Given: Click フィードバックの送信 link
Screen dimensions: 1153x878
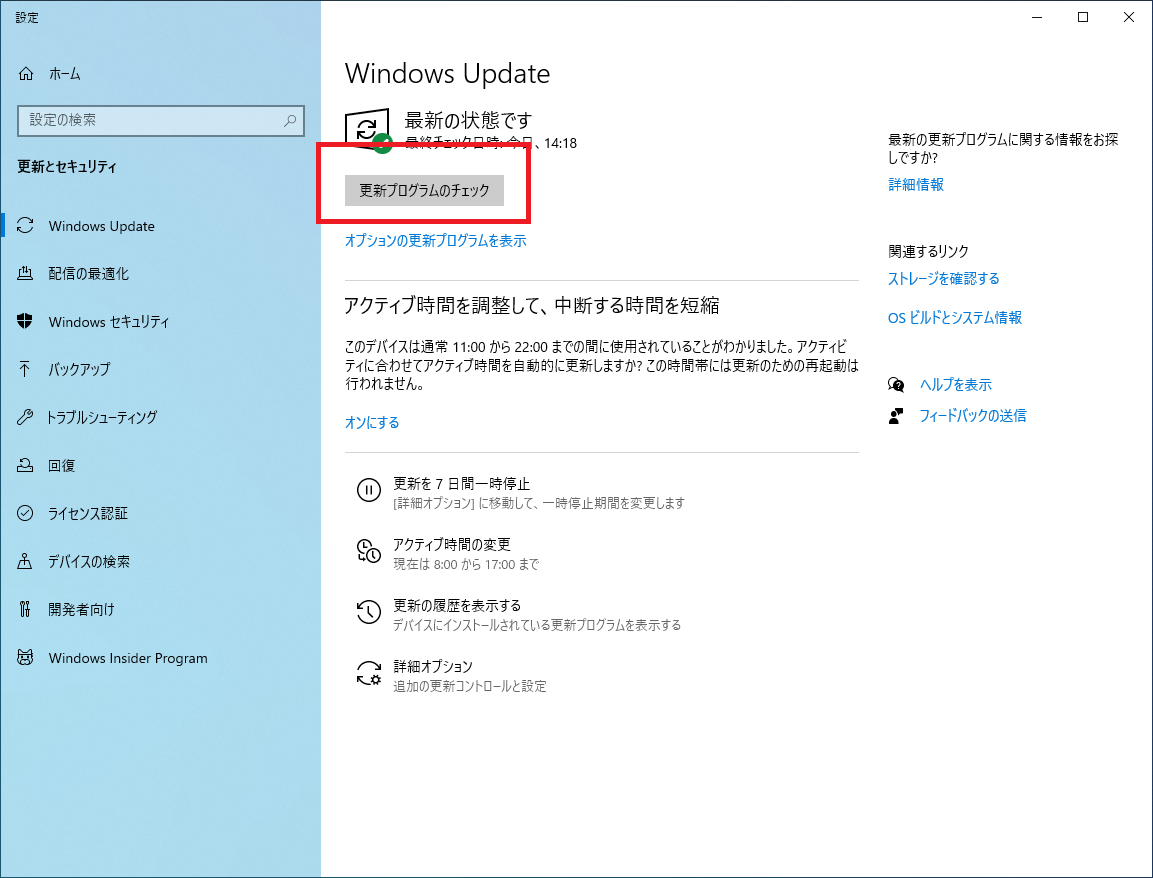Looking at the screenshot, I should 972,415.
